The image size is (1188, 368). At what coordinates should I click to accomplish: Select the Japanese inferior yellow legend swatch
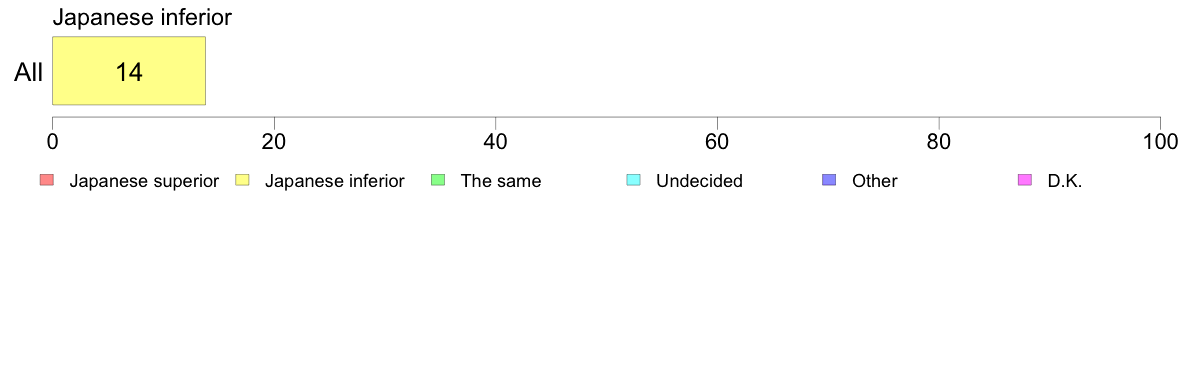242,180
